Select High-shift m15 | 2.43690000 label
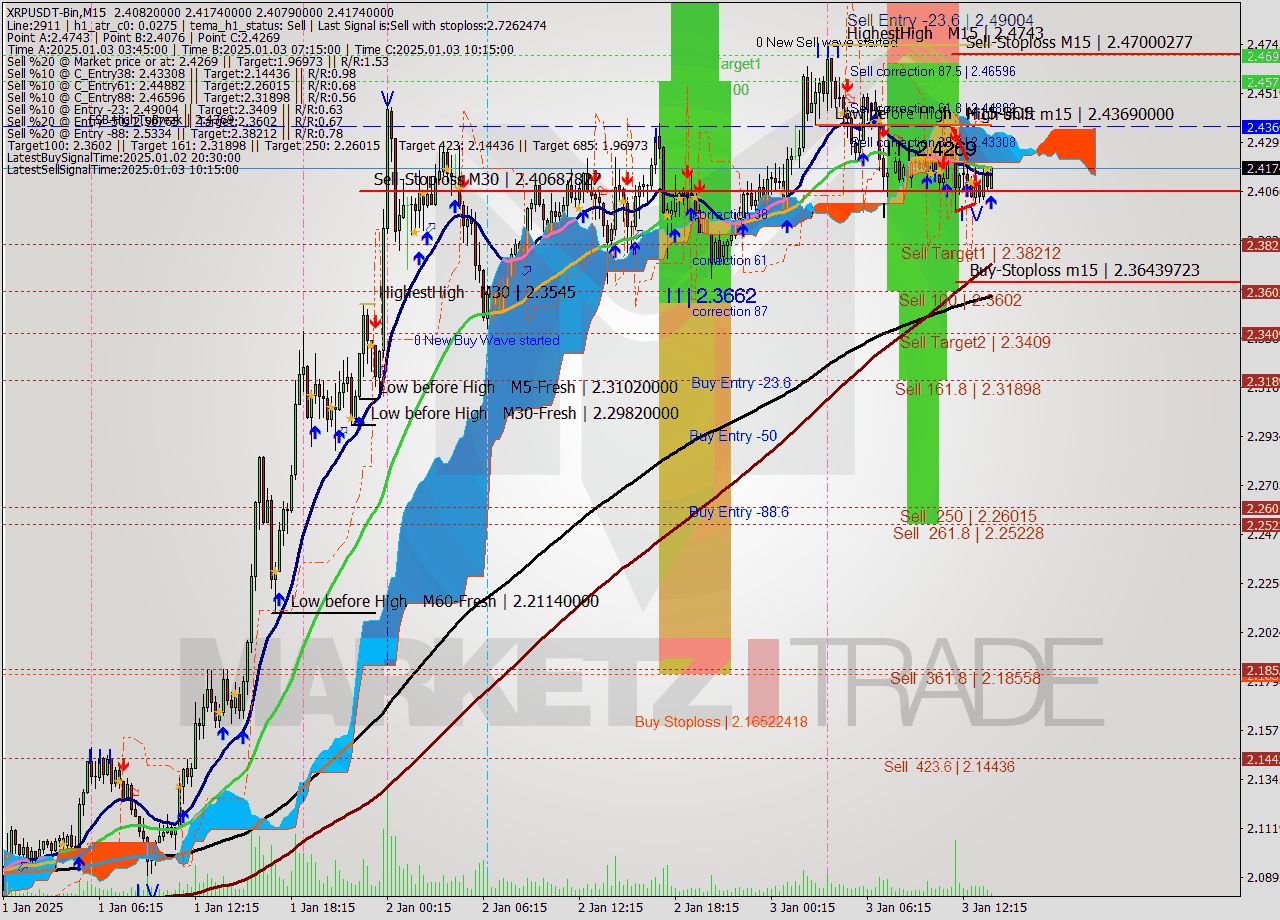 click(x=1070, y=115)
